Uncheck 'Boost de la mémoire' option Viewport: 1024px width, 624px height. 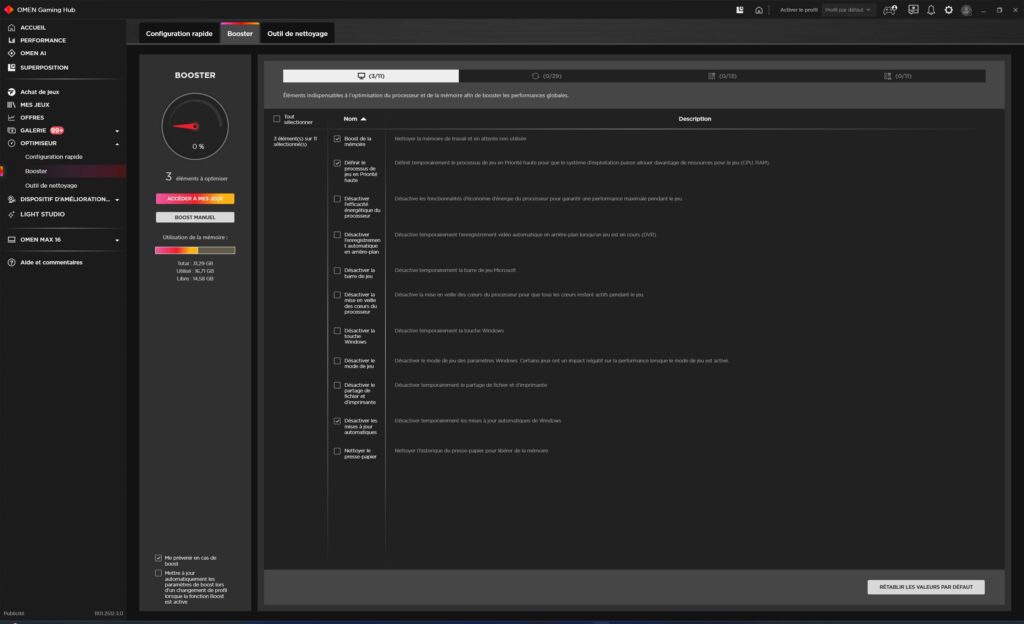click(x=337, y=139)
